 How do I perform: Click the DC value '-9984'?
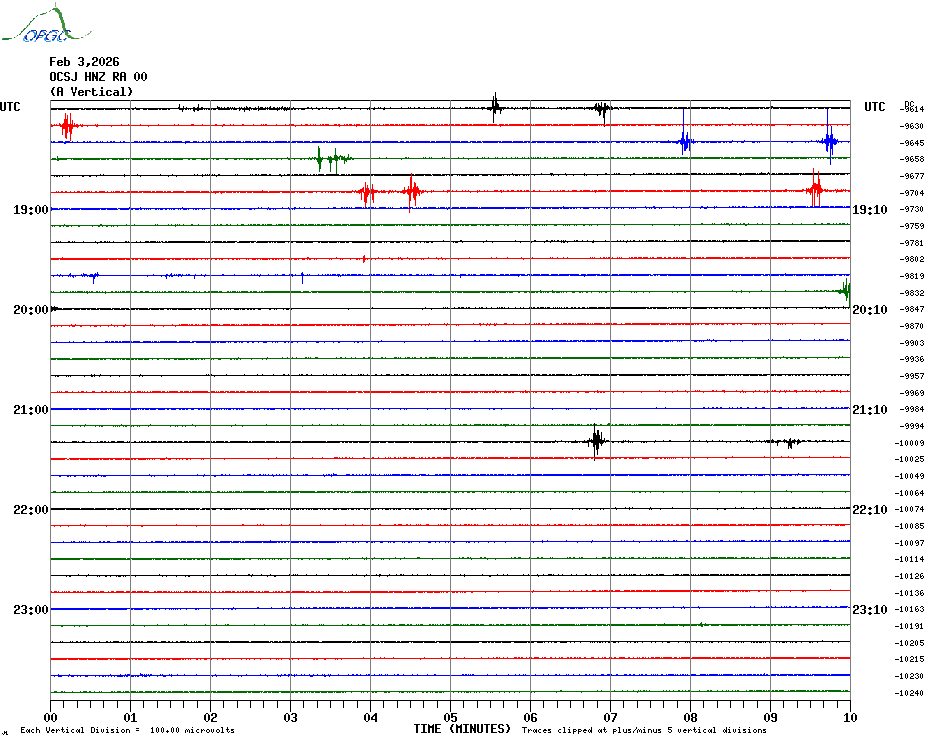coord(912,409)
